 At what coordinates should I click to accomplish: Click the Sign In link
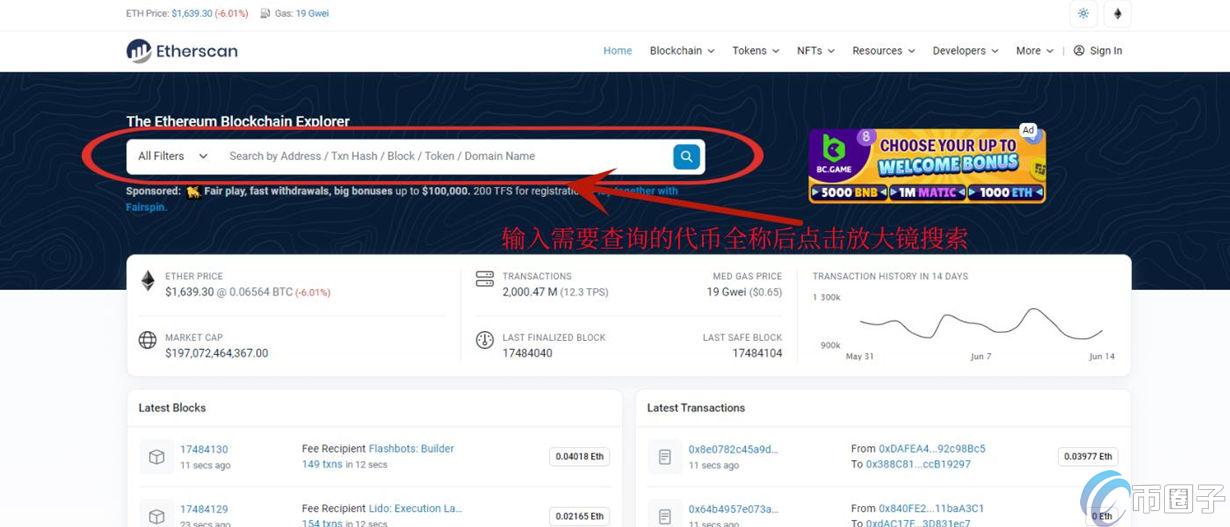click(x=1106, y=51)
